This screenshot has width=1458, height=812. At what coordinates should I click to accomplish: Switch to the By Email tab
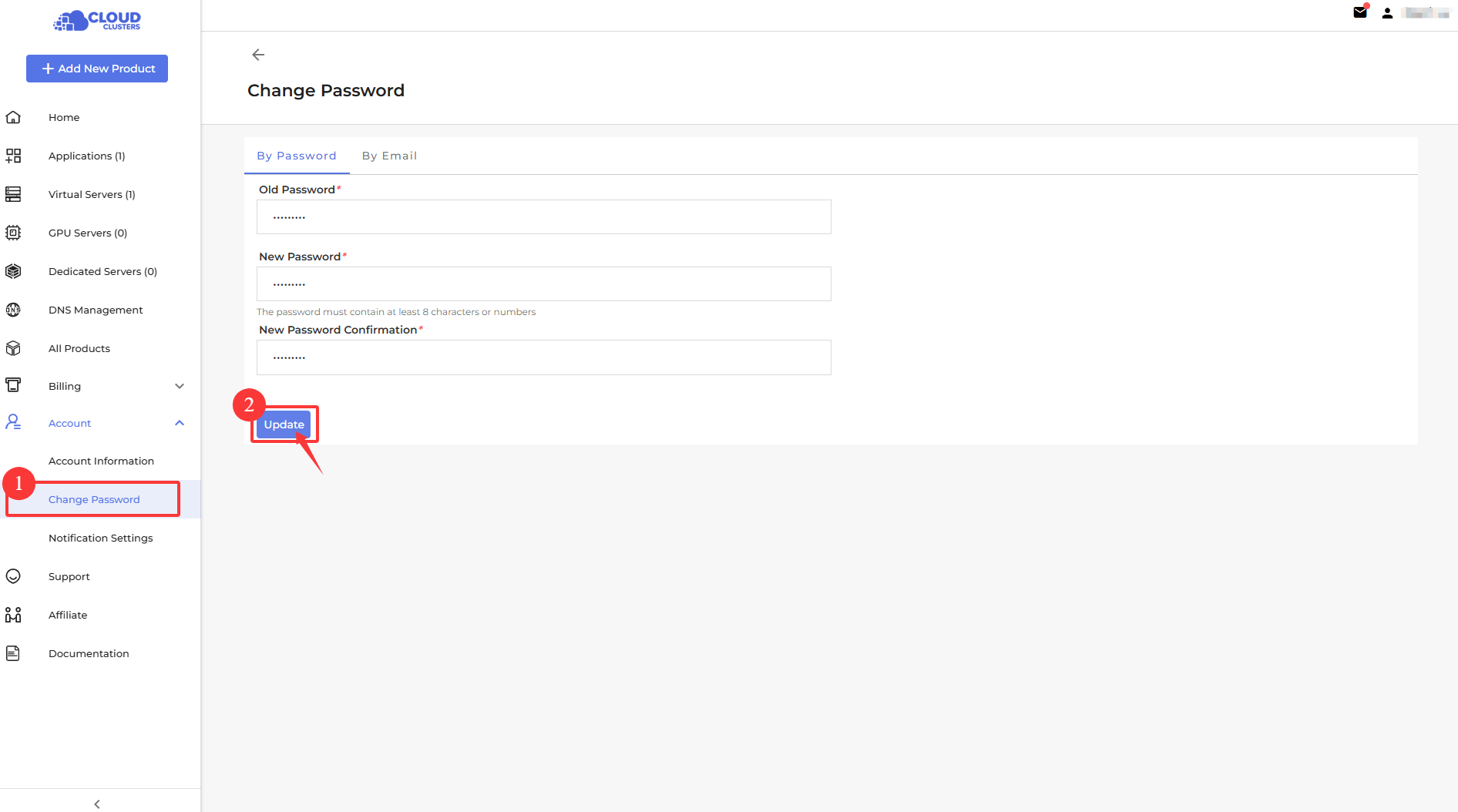pyautogui.click(x=389, y=156)
